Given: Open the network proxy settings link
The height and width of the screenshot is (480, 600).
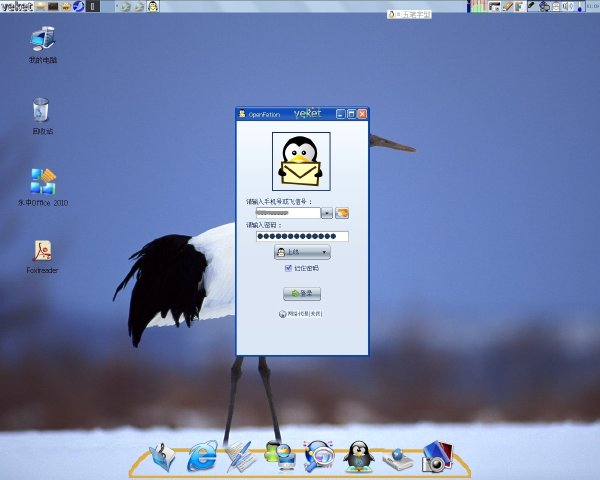Looking at the screenshot, I should point(301,314).
